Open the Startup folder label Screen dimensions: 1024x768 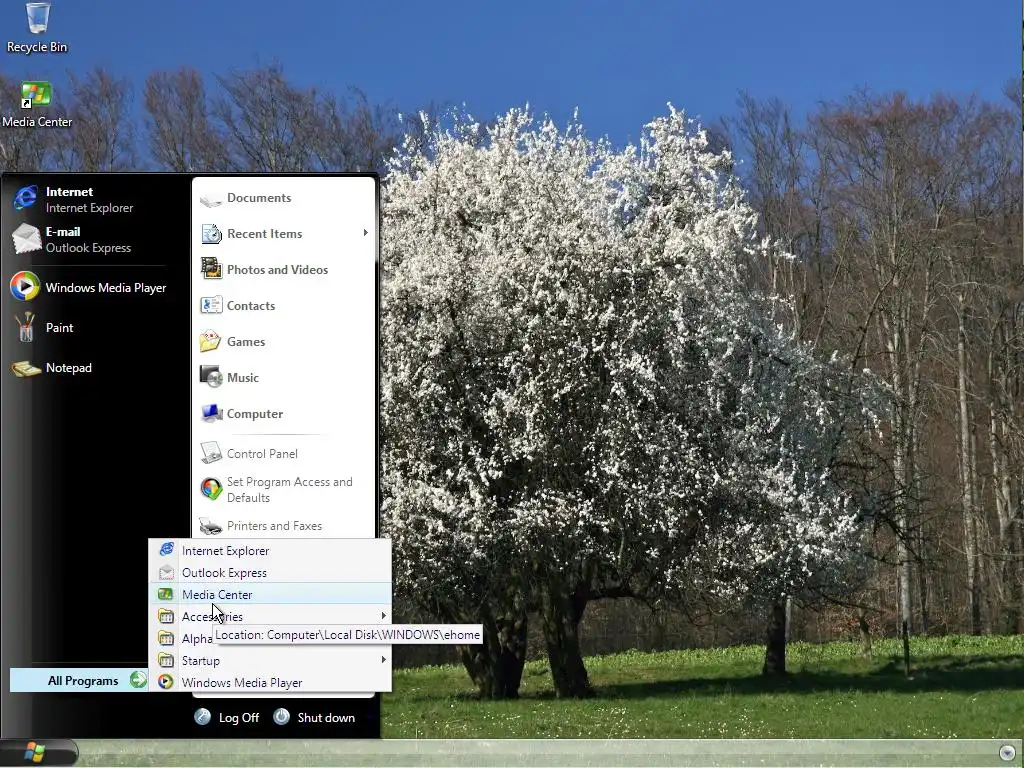(200, 660)
